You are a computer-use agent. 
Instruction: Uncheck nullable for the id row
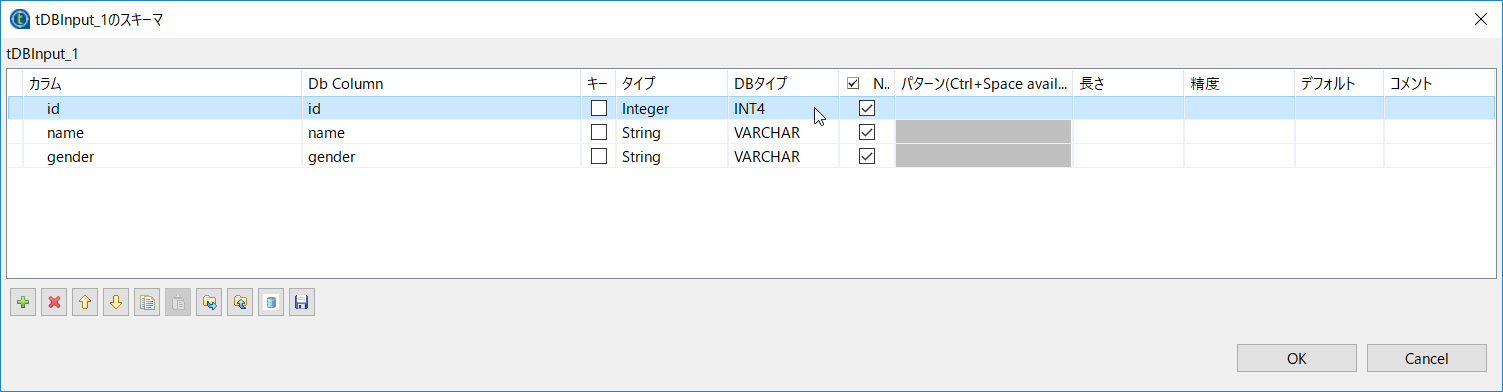867,108
